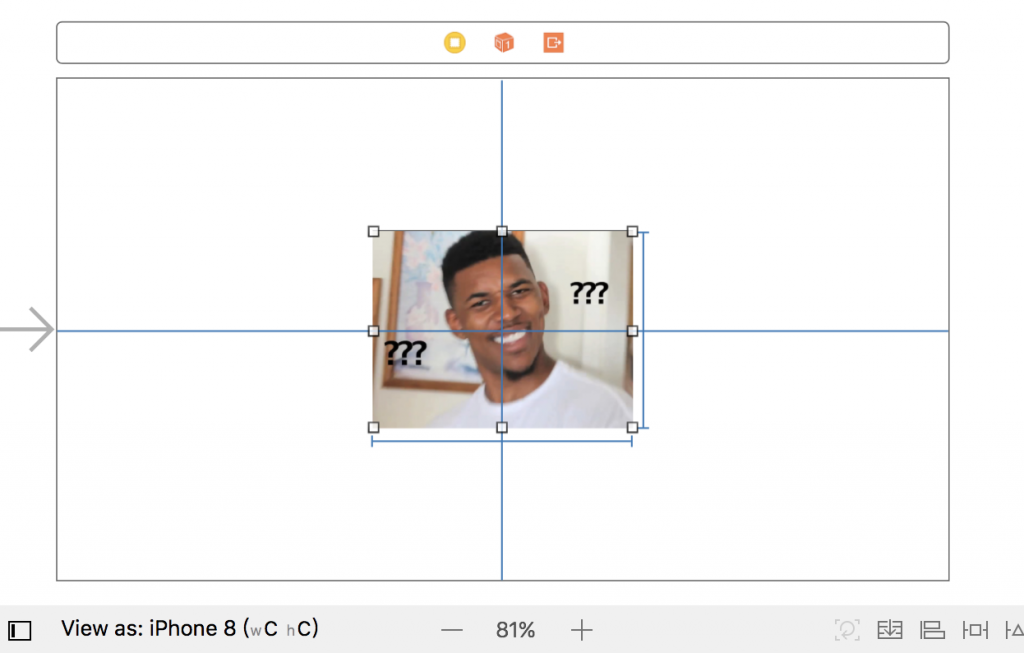Open the Resolve Auto Layout Issues icon
Image resolution: width=1024 pixels, height=653 pixels.
pos(1014,630)
